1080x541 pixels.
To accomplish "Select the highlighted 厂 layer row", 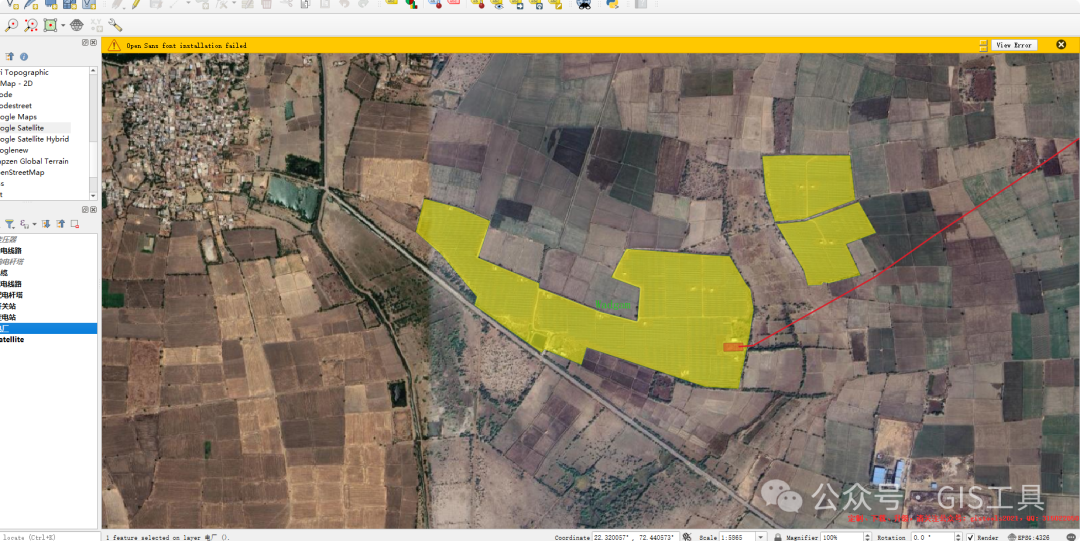I will (x=48, y=329).
